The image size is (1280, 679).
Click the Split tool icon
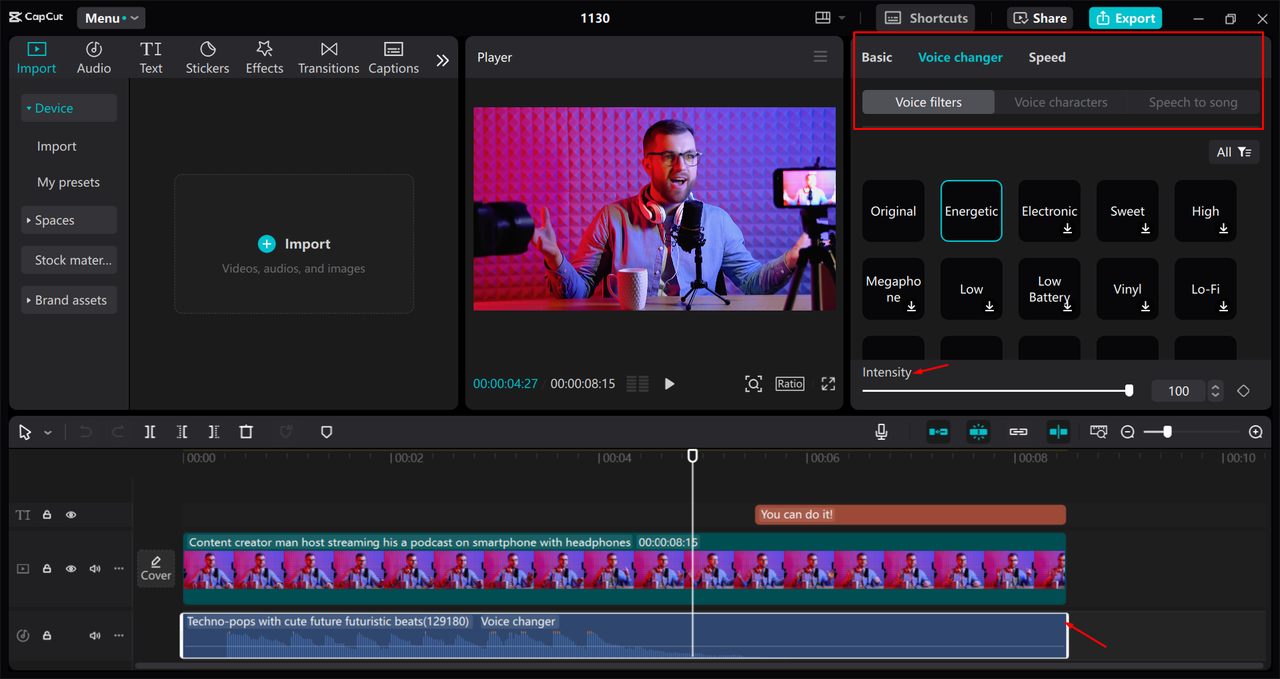coord(149,432)
